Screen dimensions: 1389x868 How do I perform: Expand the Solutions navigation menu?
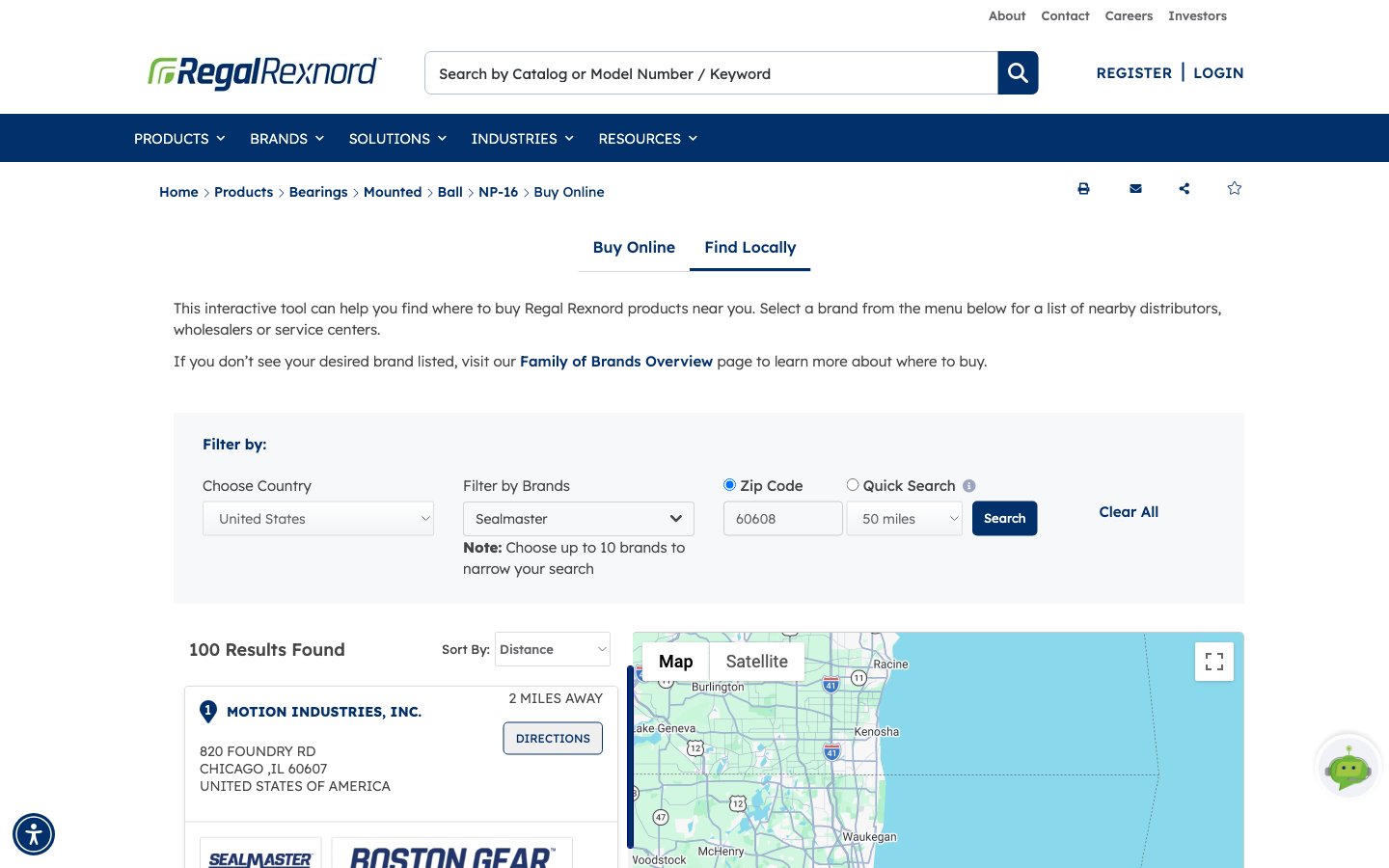tap(397, 139)
